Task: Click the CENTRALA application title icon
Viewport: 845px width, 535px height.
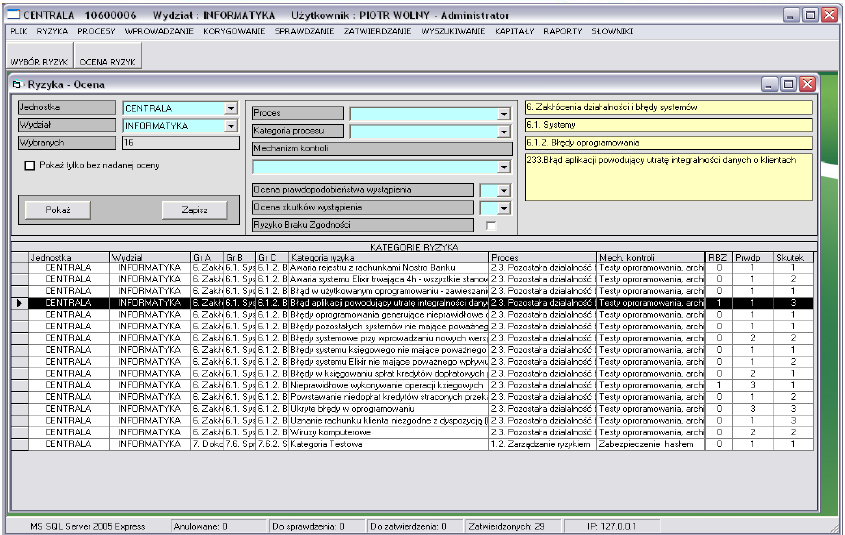Action: point(13,15)
